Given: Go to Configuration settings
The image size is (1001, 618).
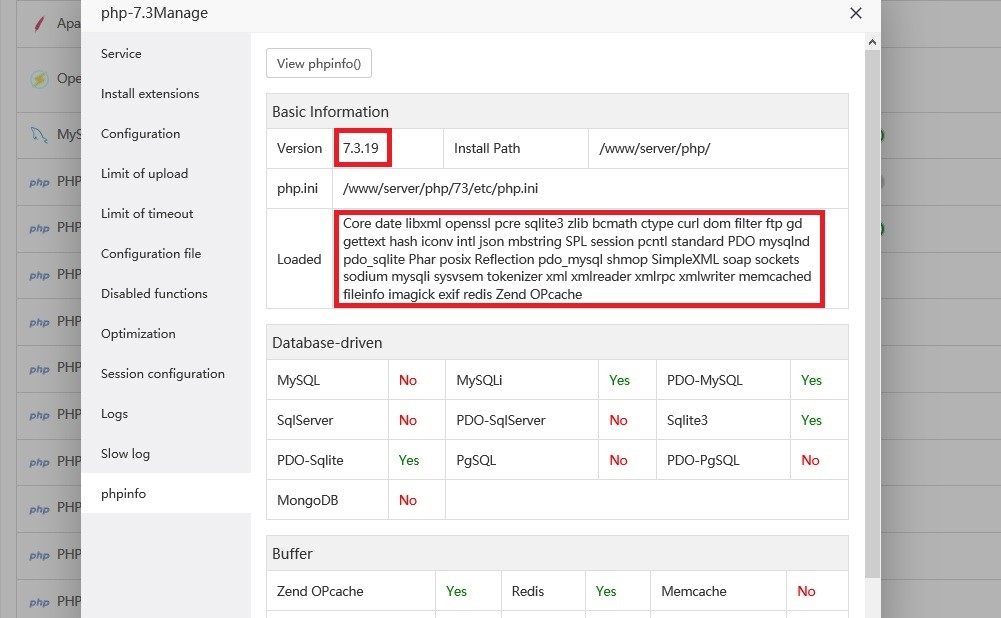Looking at the screenshot, I should (140, 134).
